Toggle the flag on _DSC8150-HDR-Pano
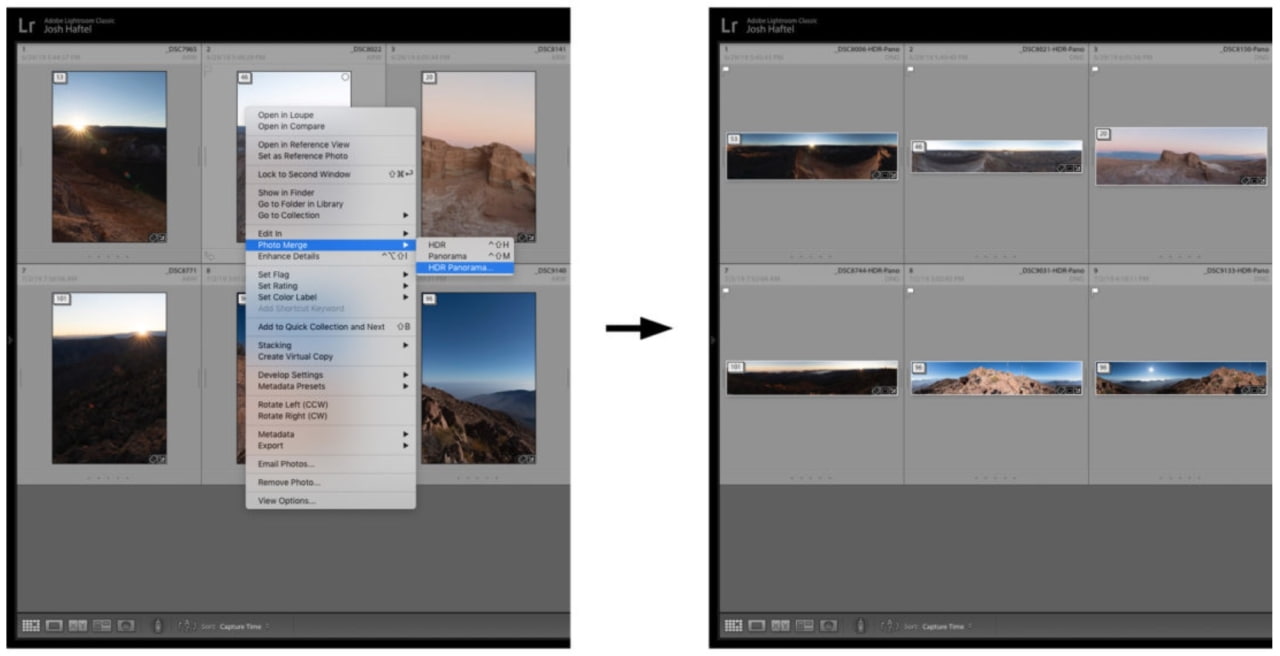The image size is (1280, 656). 1096,69
